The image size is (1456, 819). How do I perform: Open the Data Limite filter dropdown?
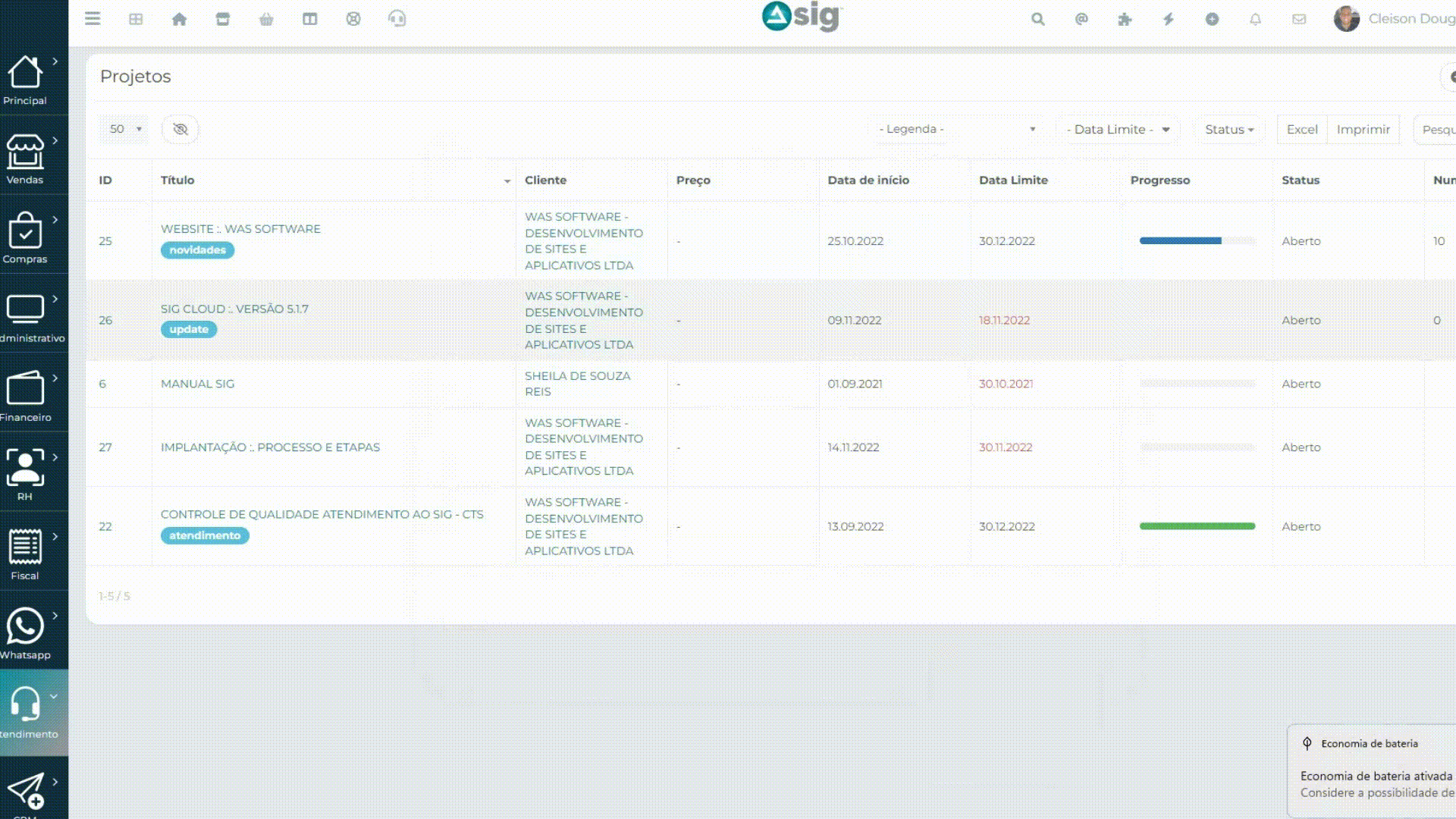[x=1118, y=129]
